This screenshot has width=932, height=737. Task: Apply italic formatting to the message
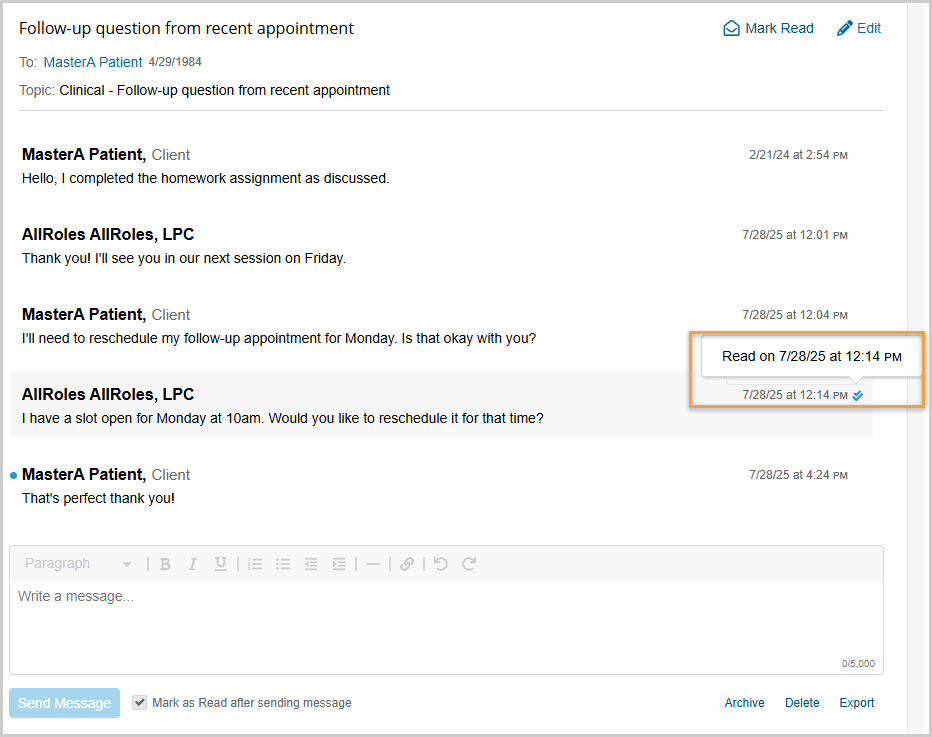pos(193,564)
